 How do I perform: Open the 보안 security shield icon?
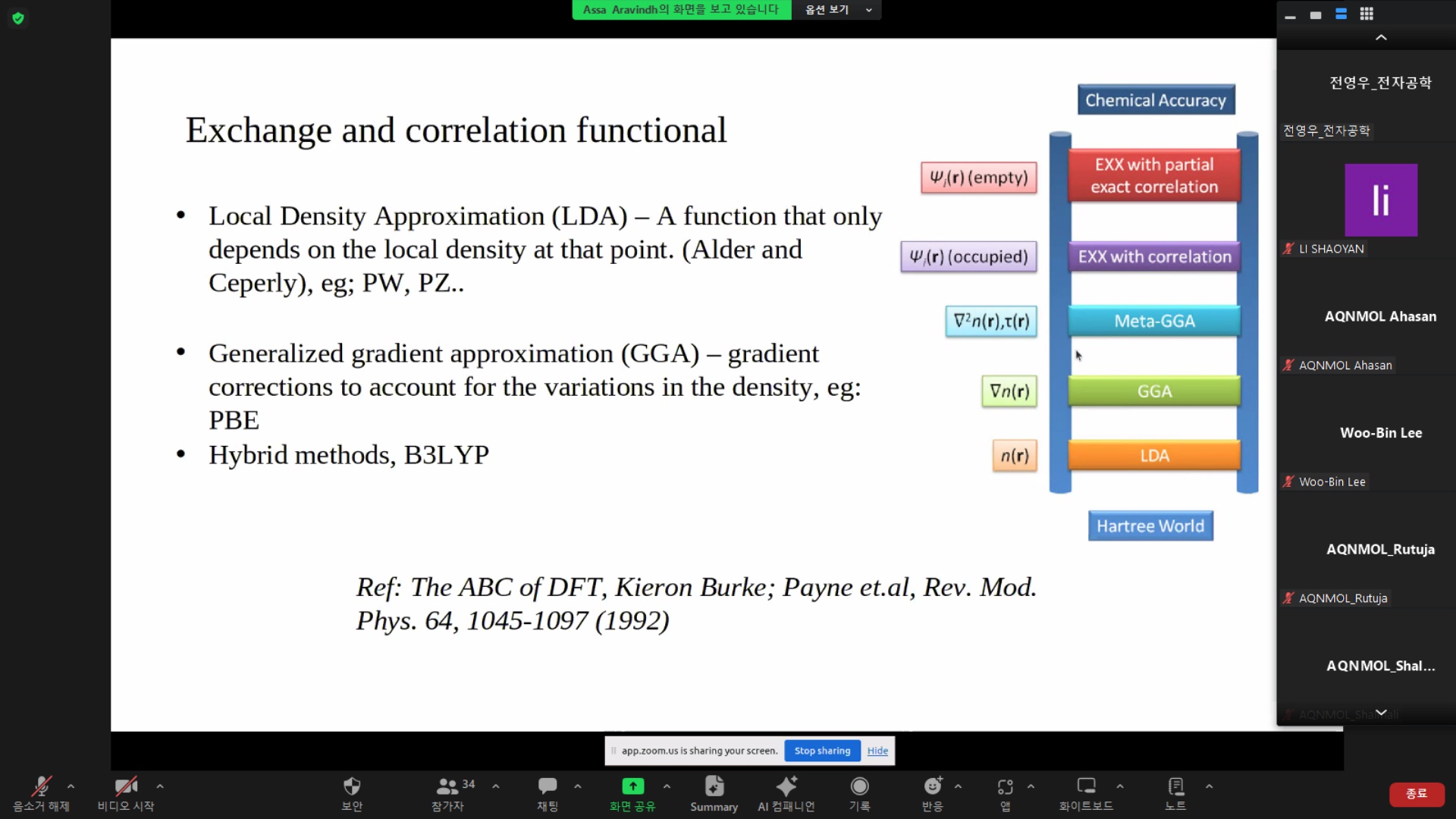[352, 786]
